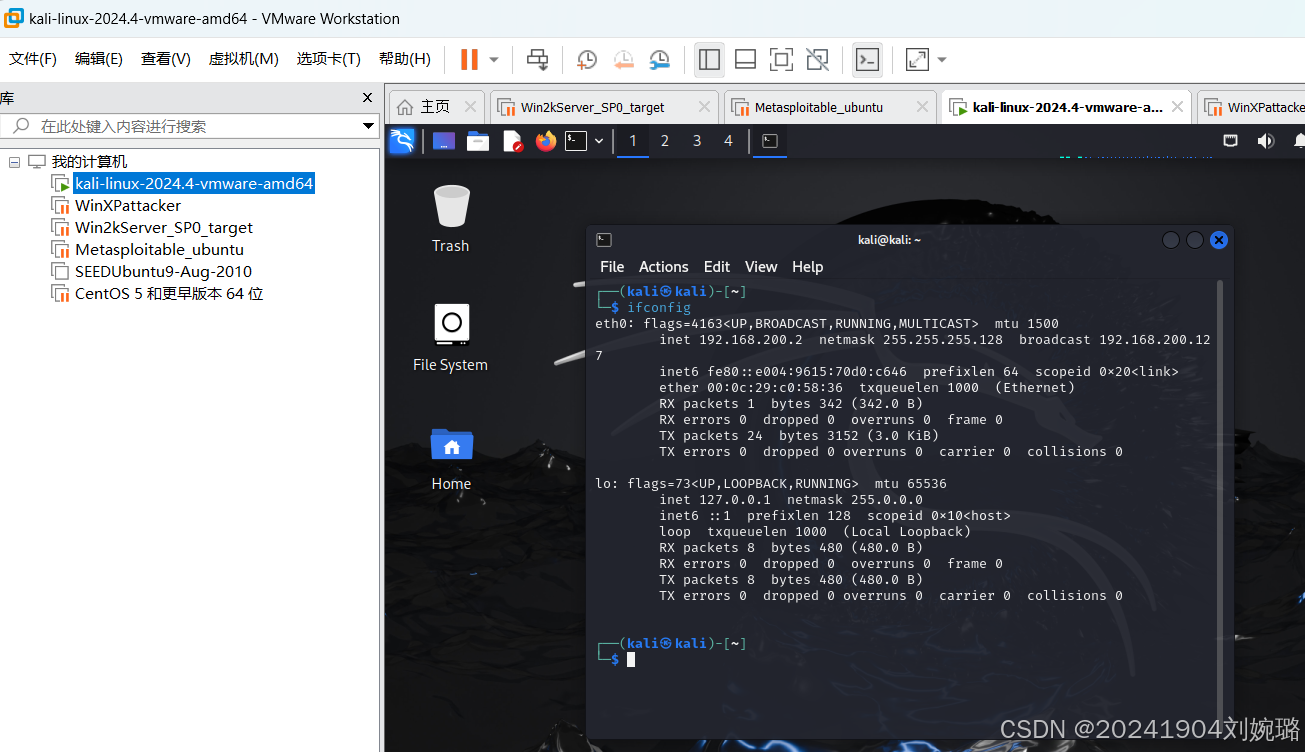Collapse the 我的计算机 tree node
Viewport: 1305px width, 752px height.
(14, 162)
